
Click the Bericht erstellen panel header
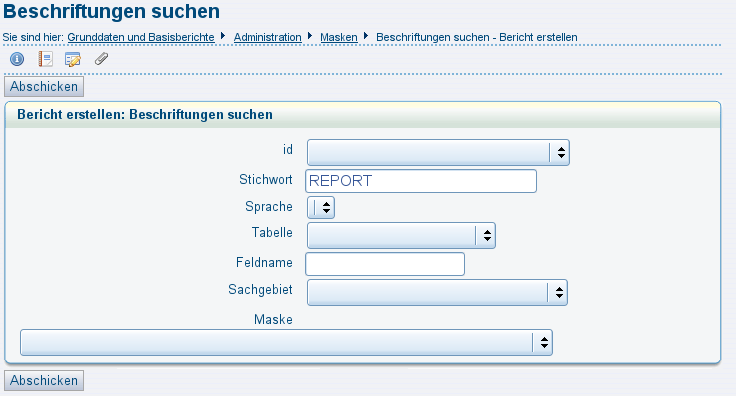[362, 115]
